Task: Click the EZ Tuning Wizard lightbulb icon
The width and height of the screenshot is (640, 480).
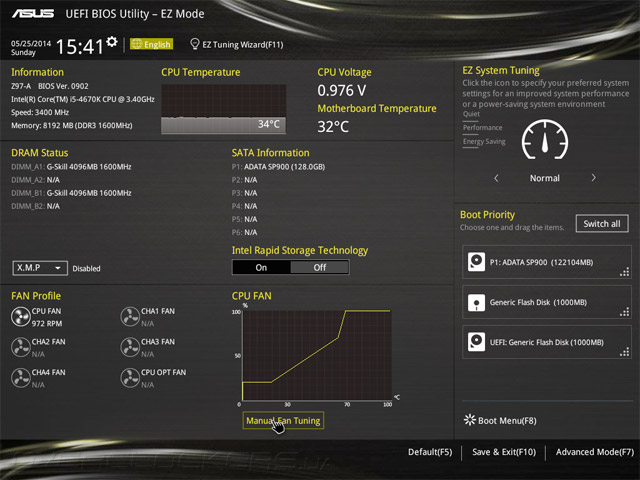Action: [195, 44]
